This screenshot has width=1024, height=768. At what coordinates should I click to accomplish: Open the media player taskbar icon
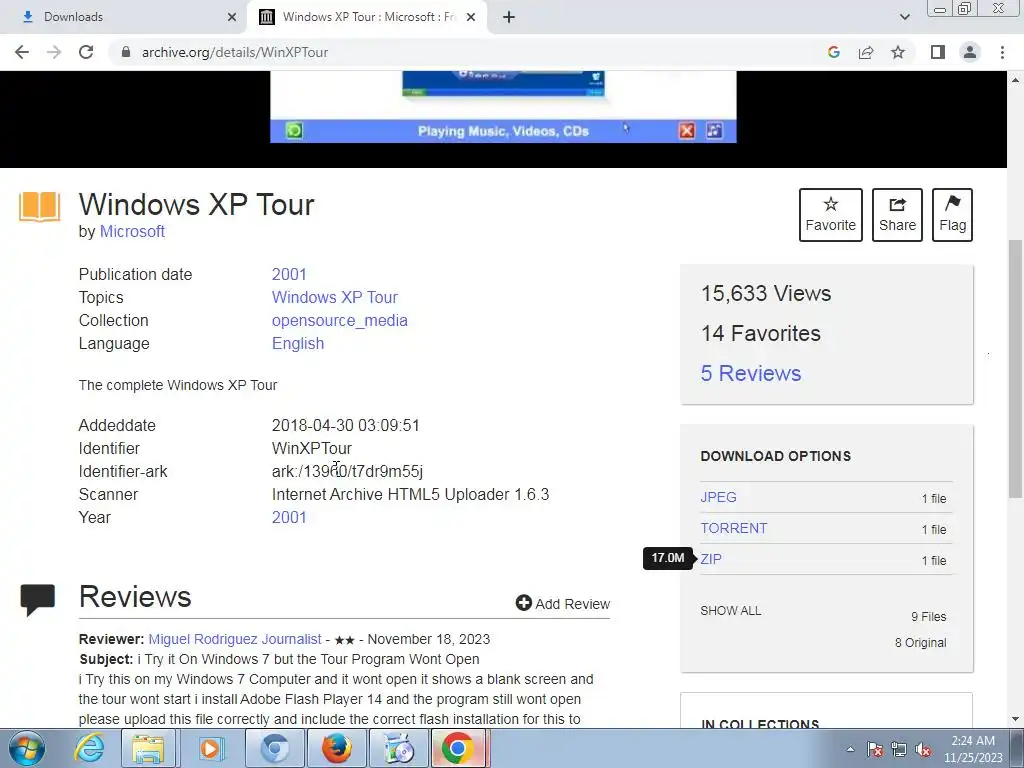pos(210,748)
